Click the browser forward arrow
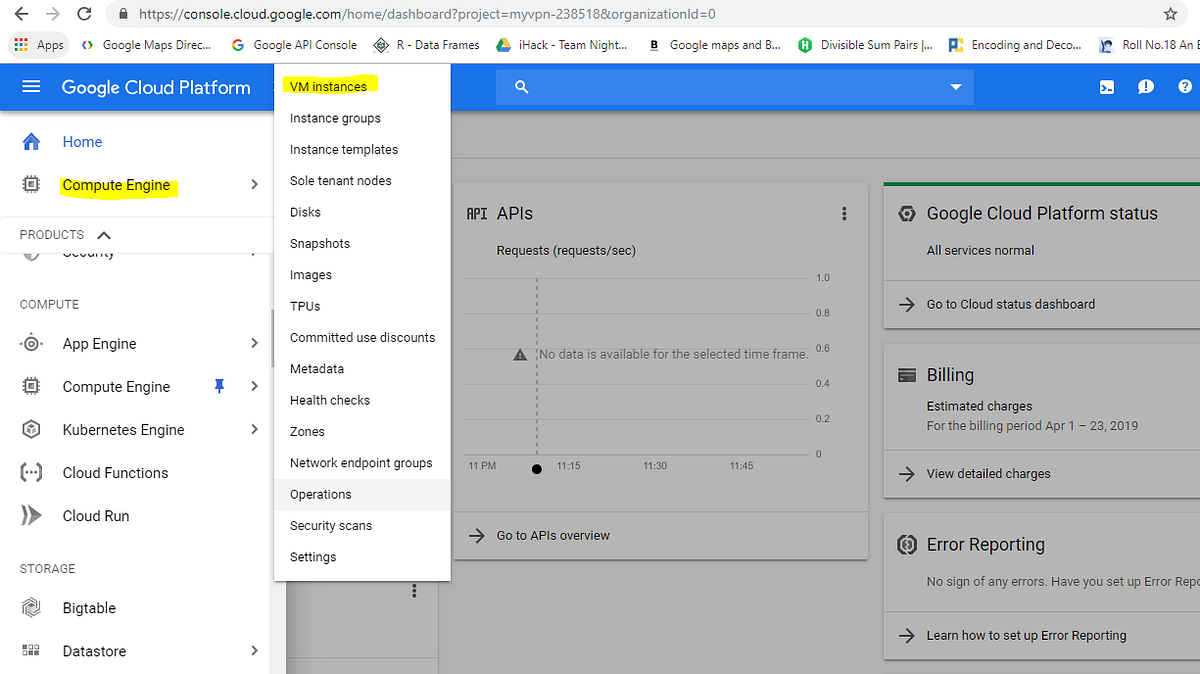 (x=52, y=15)
